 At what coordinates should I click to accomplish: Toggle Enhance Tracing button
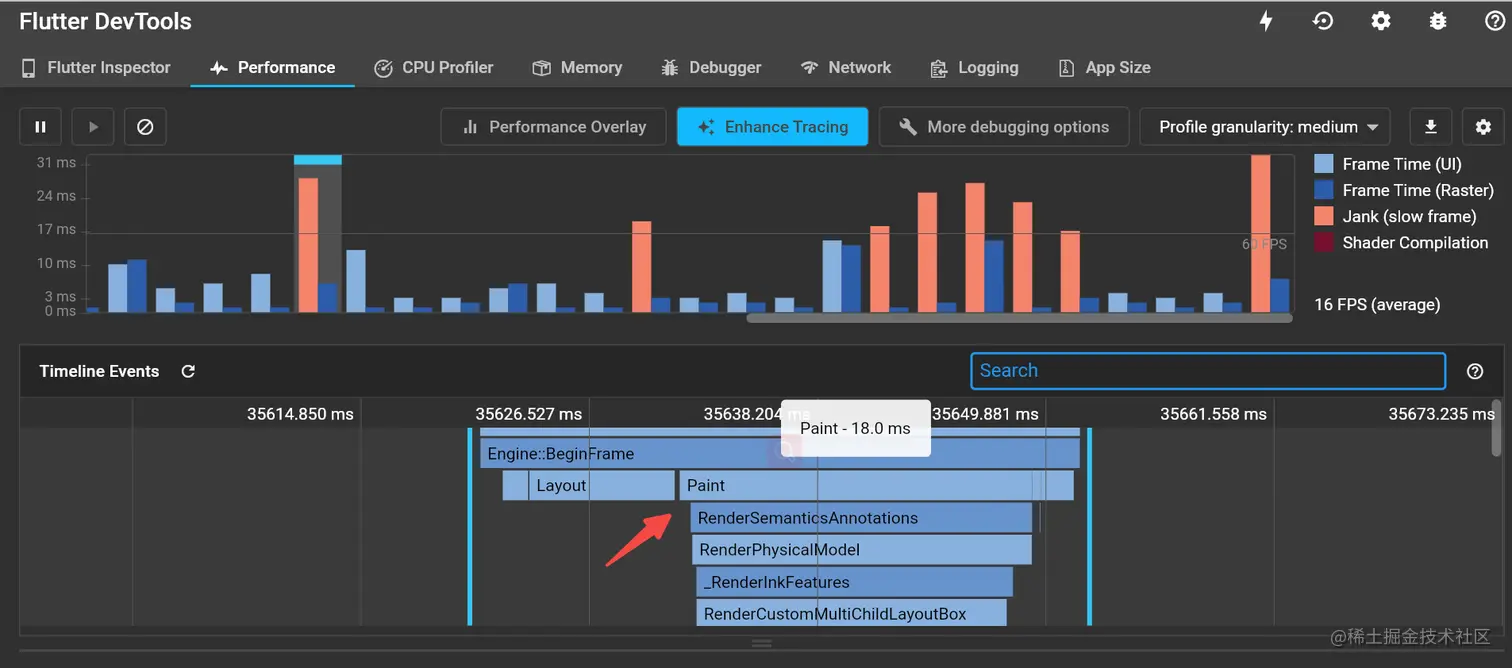tap(773, 127)
